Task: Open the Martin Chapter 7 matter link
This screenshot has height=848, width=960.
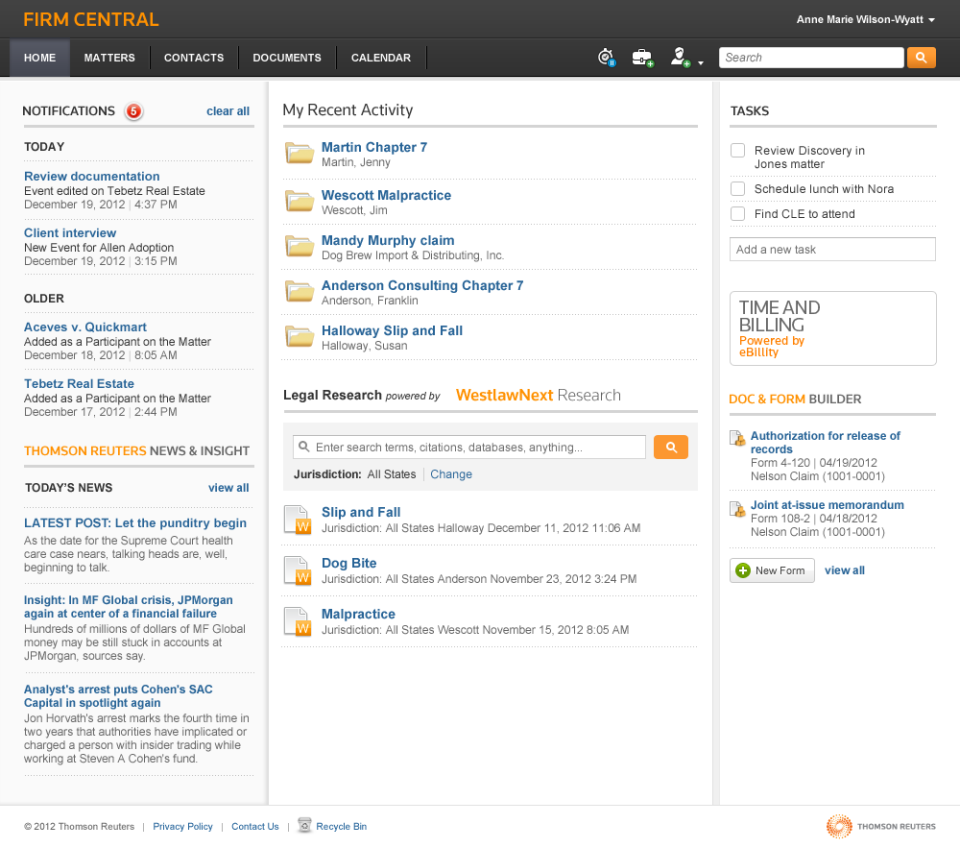Action: click(374, 148)
